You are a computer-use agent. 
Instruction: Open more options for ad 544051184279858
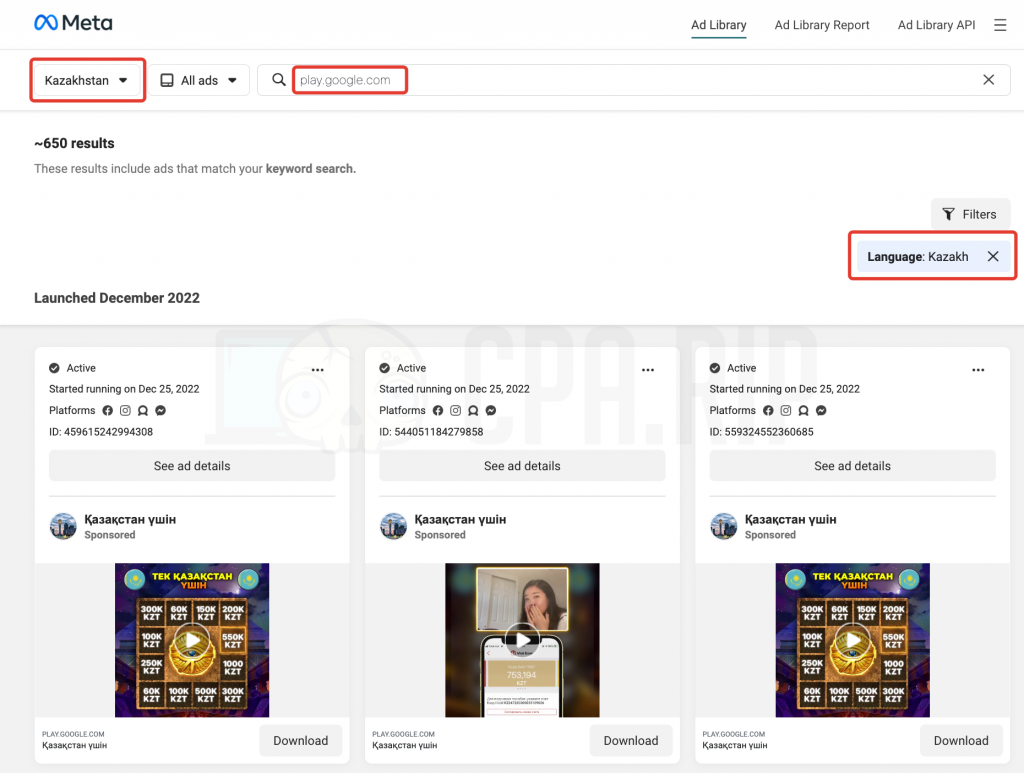click(x=648, y=370)
